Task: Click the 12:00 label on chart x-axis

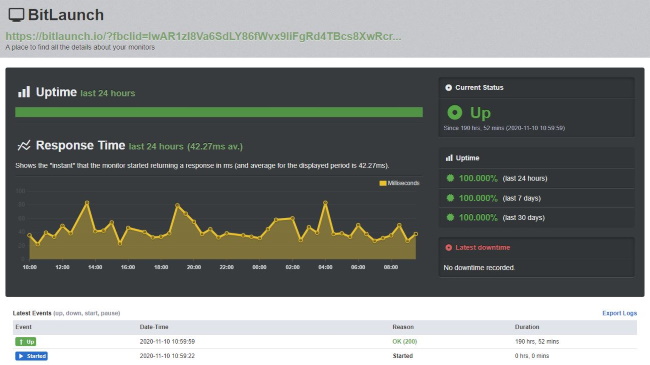Action: tap(62, 267)
